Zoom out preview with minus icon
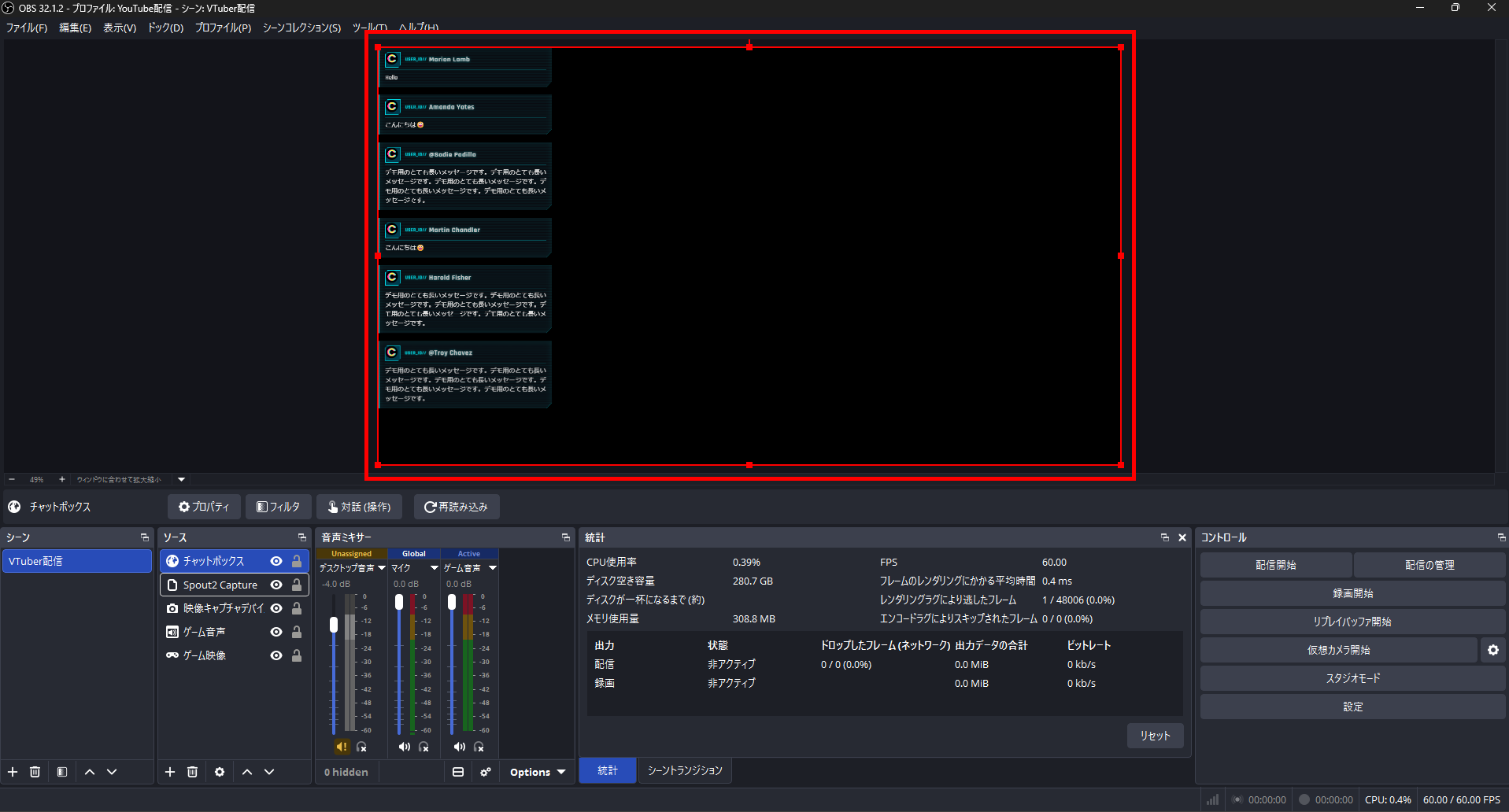The width and height of the screenshot is (1509, 812). [12, 479]
